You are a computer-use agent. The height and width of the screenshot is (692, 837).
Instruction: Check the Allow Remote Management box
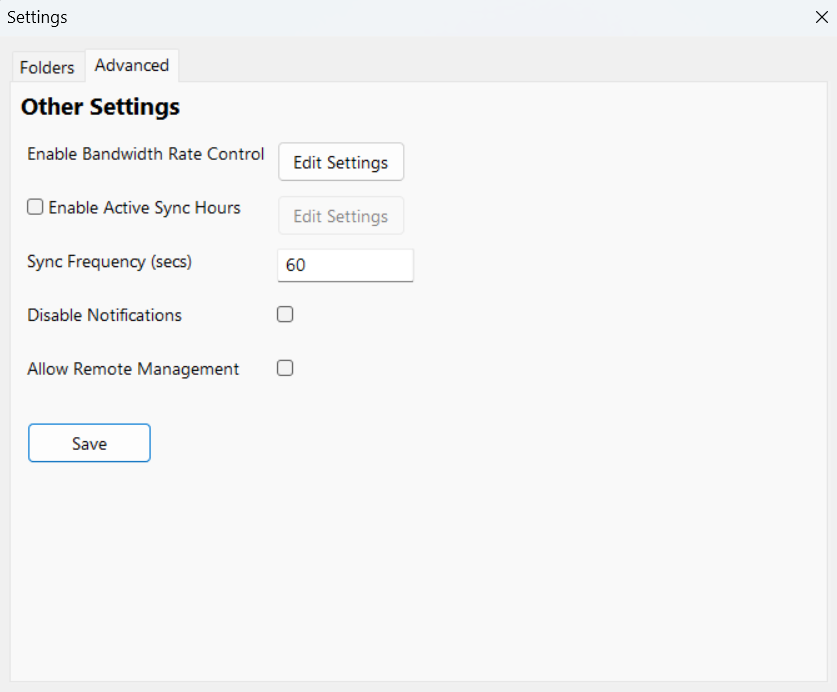285,368
